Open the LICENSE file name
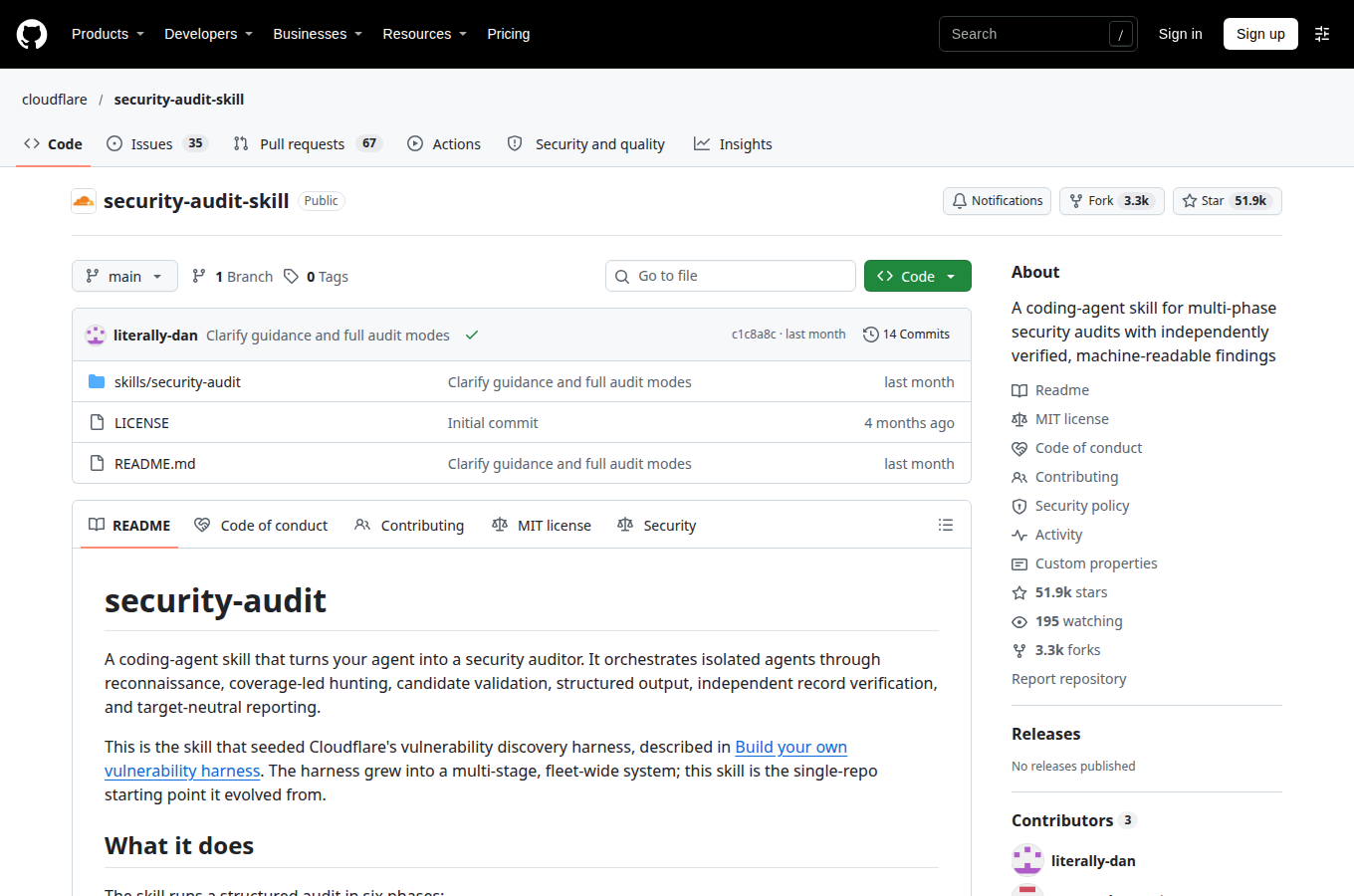The image size is (1354, 896). (x=141, y=423)
